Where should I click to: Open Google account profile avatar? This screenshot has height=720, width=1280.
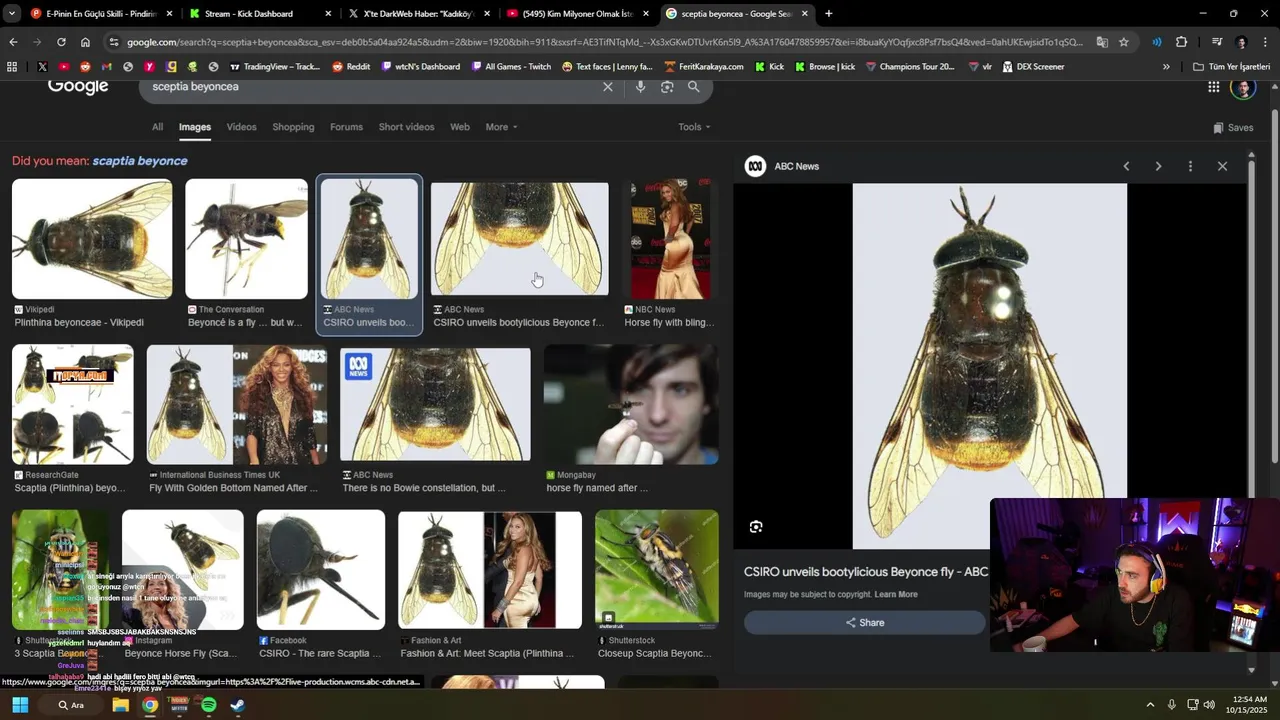pyautogui.click(x=1242, y=88)
